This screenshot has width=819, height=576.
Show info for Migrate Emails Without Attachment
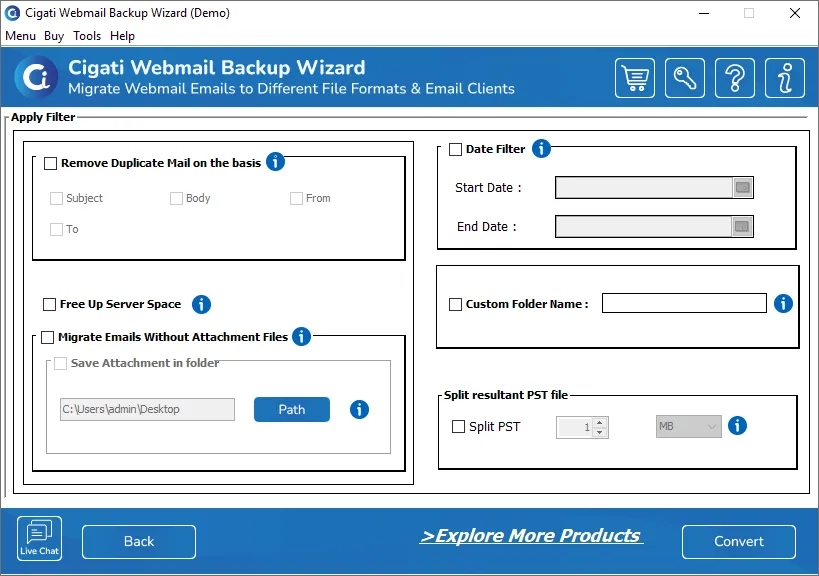click(301, 337)
